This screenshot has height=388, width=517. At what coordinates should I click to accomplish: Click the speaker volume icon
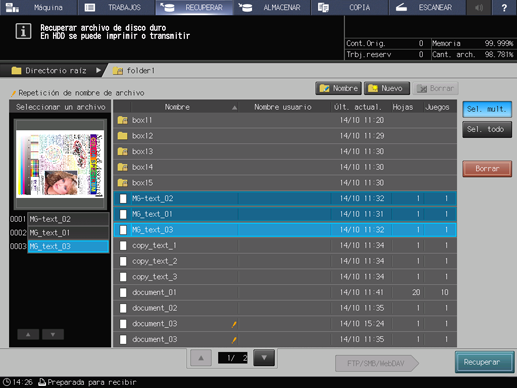[x=479, y=7]
